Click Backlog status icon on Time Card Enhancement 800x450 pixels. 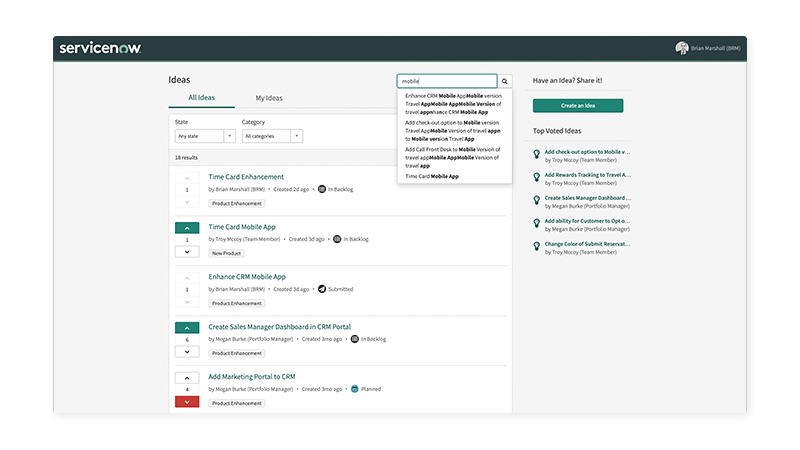[x=322, y=189]
